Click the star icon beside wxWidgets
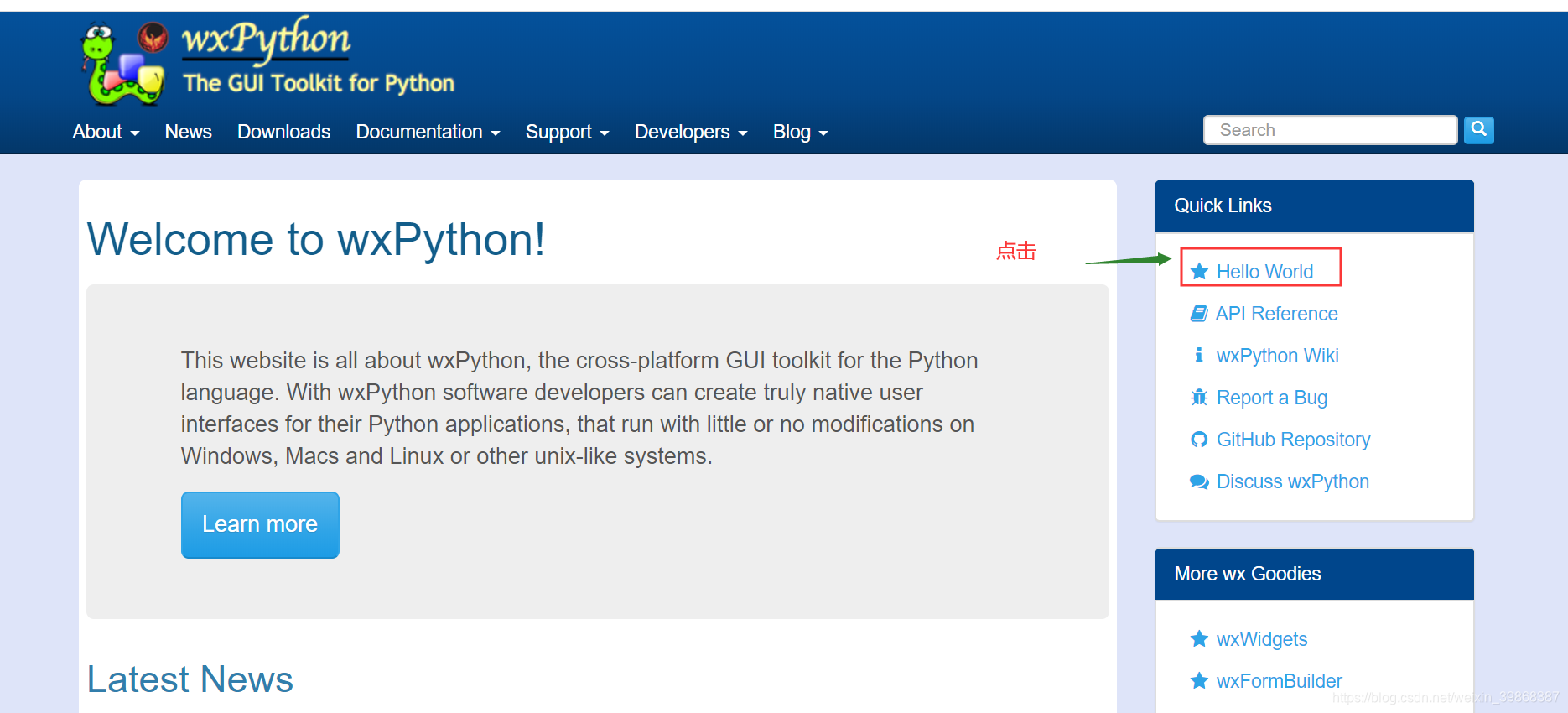Screen dimensions: 1568x713 [1199, 639]
